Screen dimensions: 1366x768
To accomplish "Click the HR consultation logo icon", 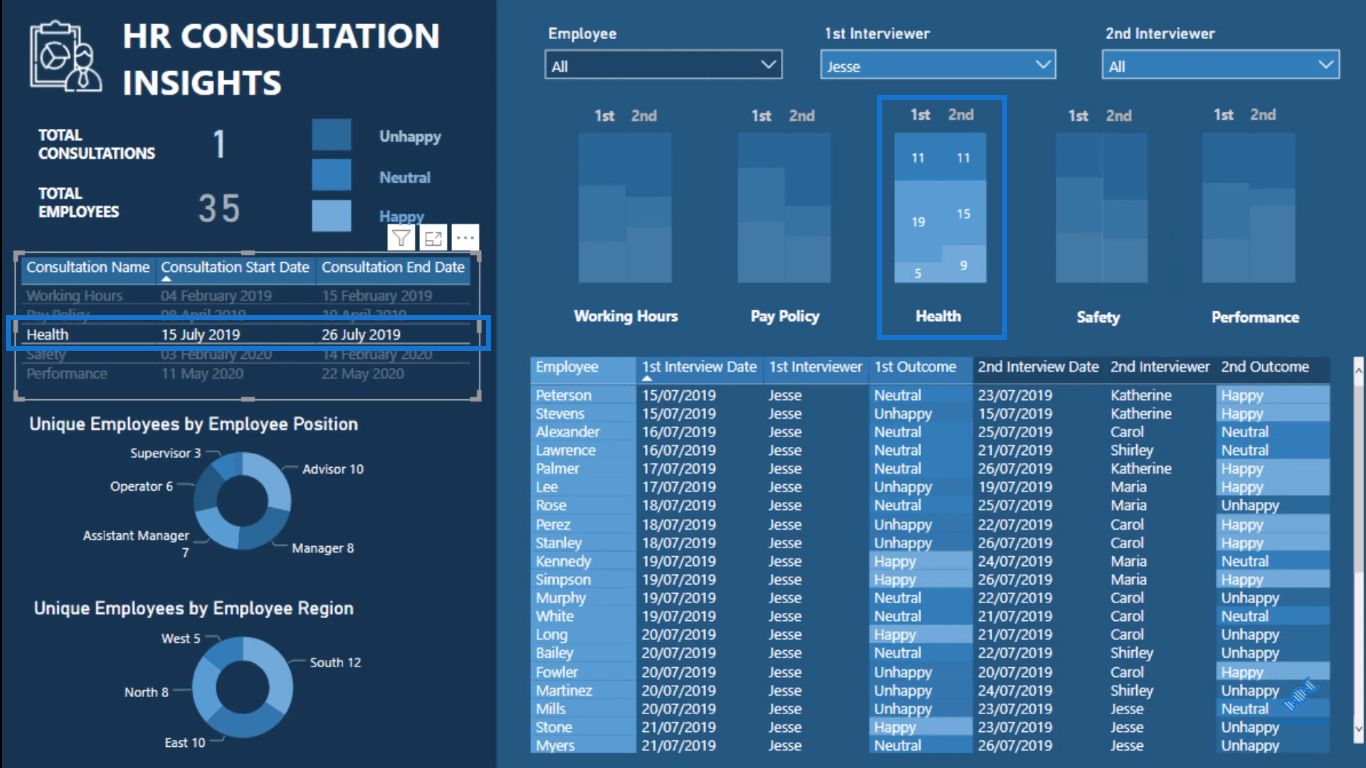I will pyautogui.click(x=66, y=57).
